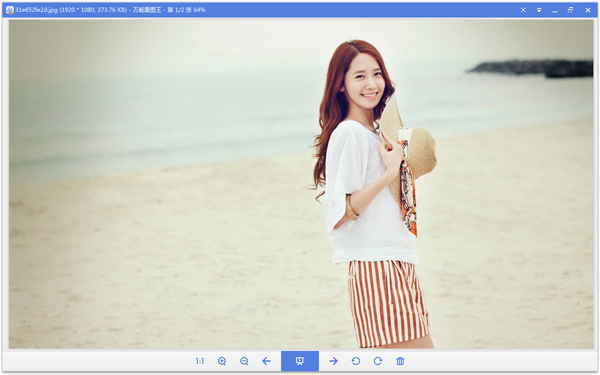Go to the previous image using left arrow
This screenshot has width=600, height=375.
[266, 361]
